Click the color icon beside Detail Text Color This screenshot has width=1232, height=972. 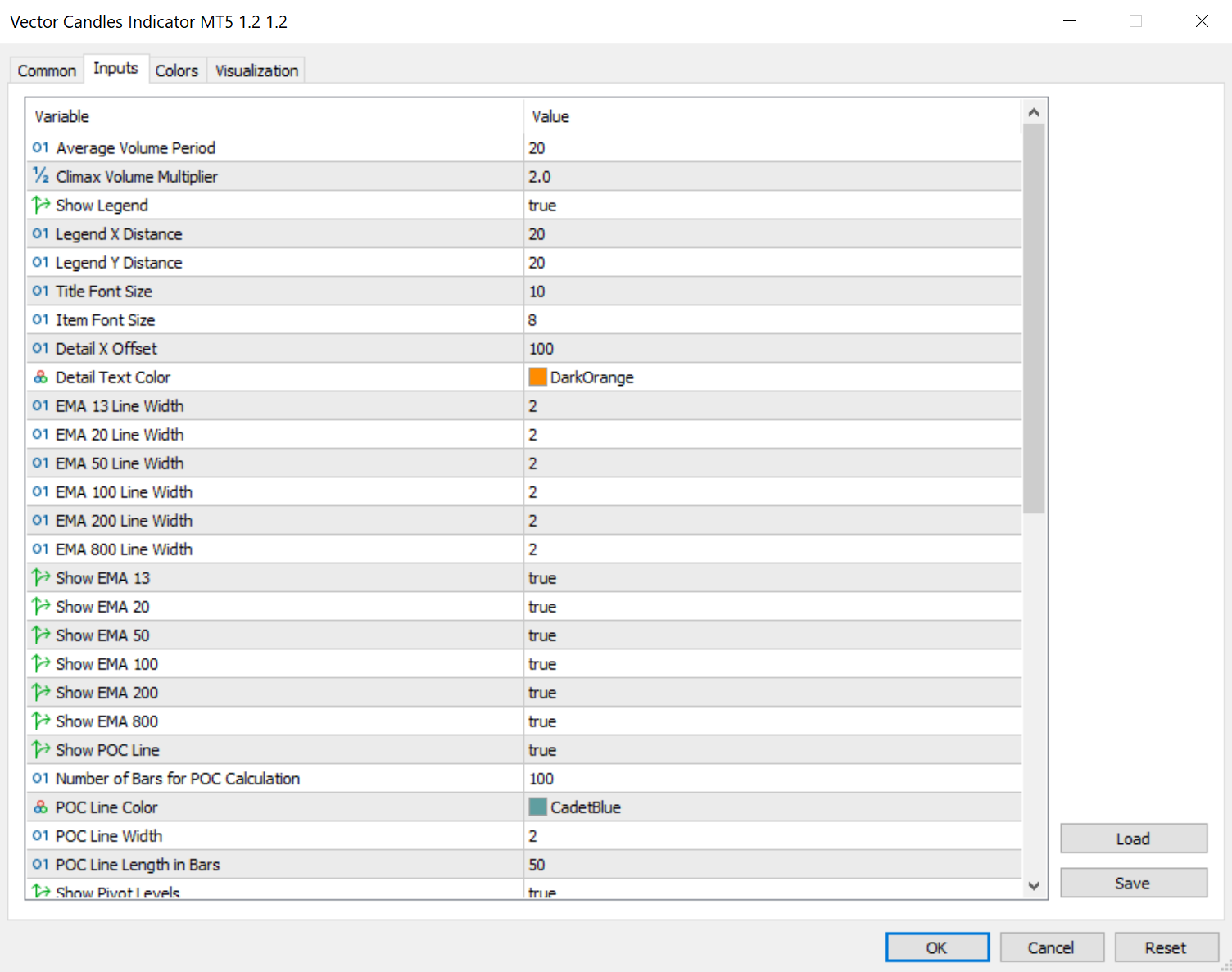coord(40,377)
